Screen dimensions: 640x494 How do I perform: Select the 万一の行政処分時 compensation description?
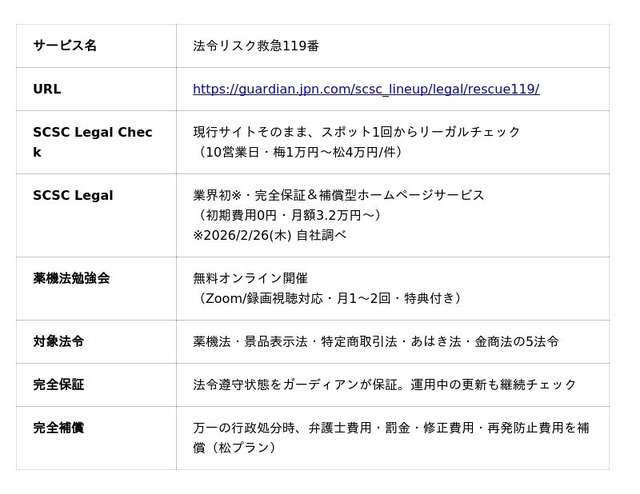point(390,437)
